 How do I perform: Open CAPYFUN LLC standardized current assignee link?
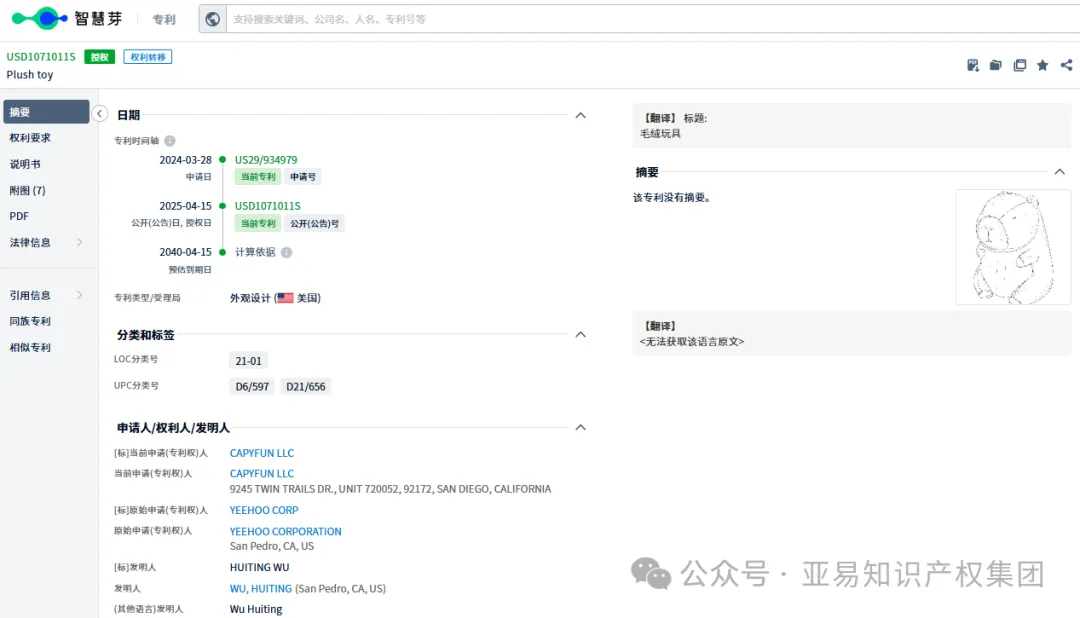click(262, 453)
